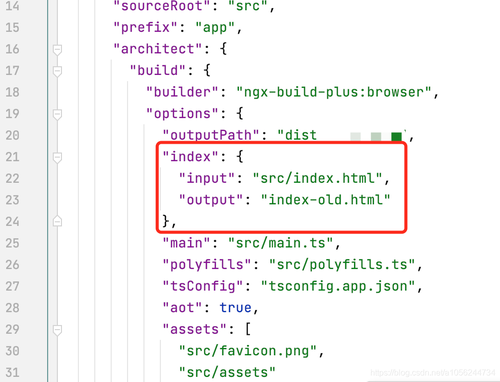
Task: Click the "index-old.html" output value
Action: 325,200
